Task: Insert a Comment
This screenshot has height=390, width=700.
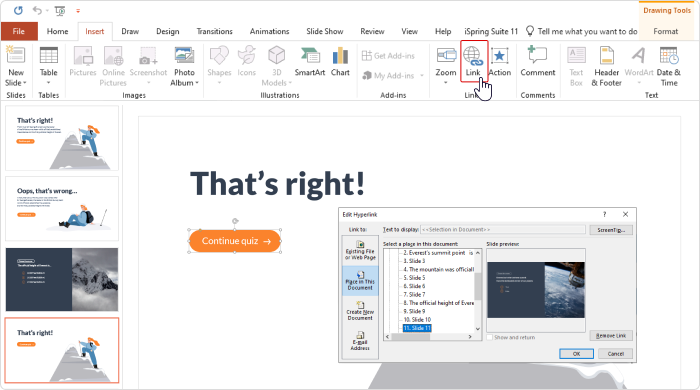Action: [538, 62]
